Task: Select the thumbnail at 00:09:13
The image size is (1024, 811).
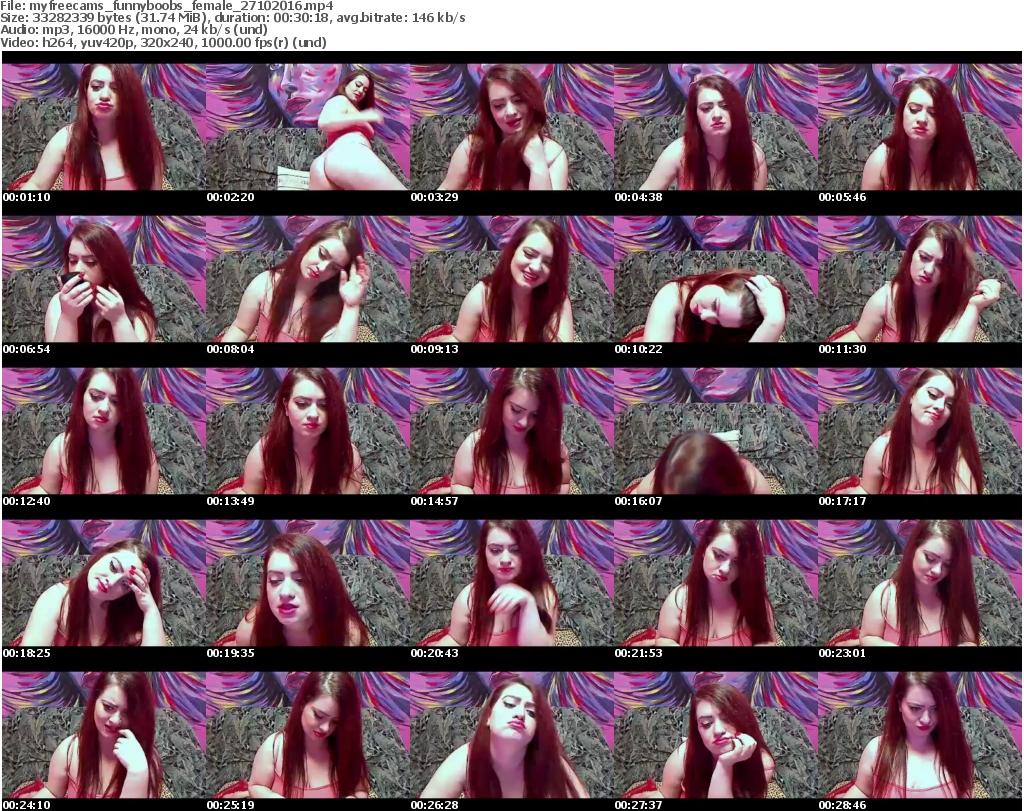Action: [511, 279]
